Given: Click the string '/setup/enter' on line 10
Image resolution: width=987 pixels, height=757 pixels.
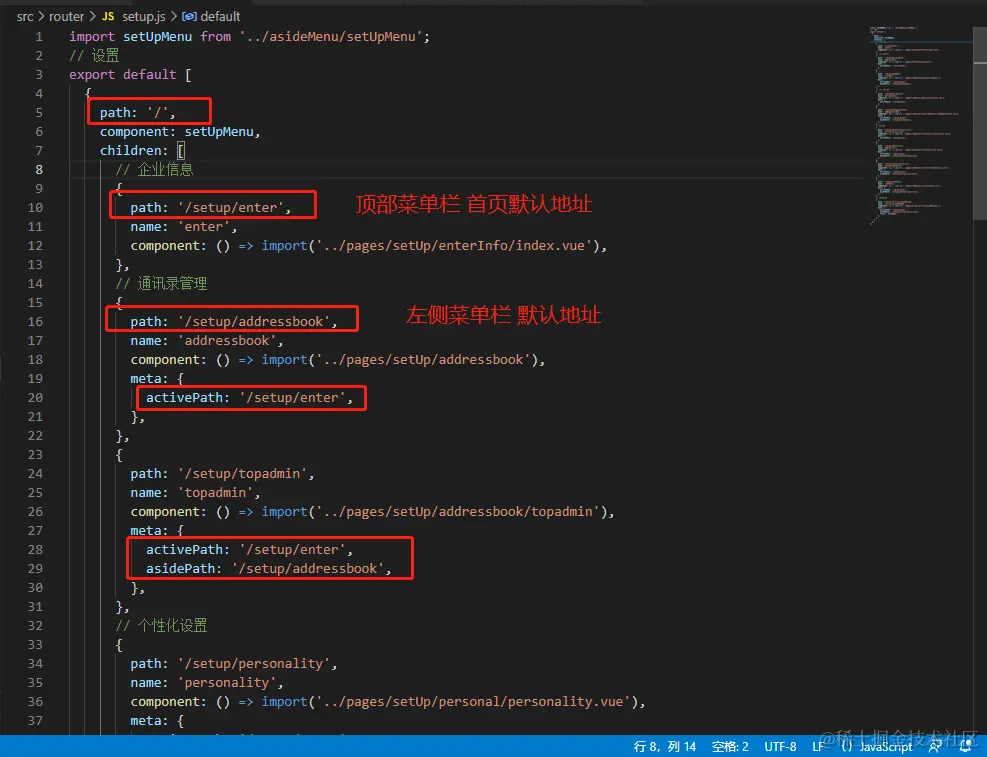Looking at the screenshot, I should click(x=231, y=208).
